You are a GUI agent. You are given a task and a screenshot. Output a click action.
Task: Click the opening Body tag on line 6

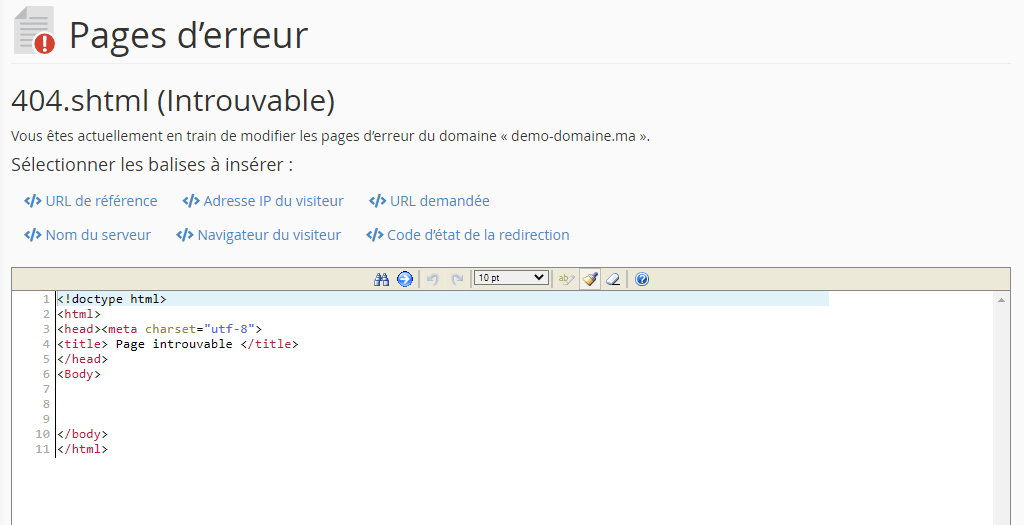pyautogui.click(x=79, y=374)
